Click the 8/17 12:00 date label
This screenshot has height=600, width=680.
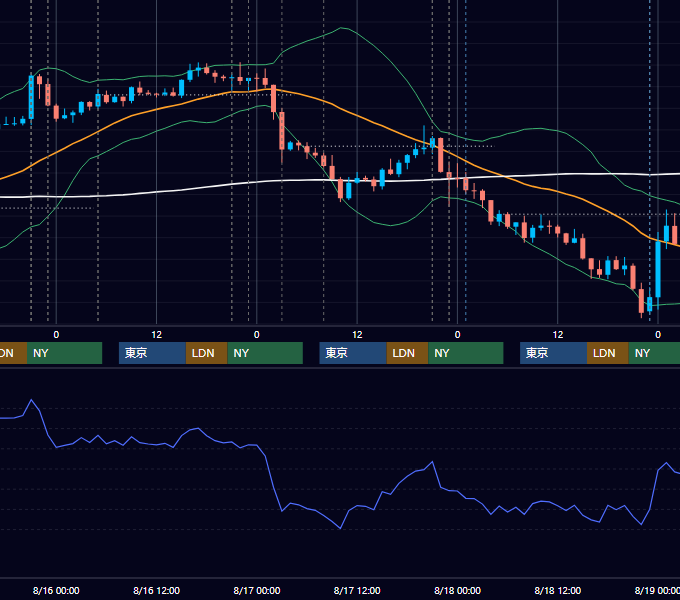click(357, 590)
